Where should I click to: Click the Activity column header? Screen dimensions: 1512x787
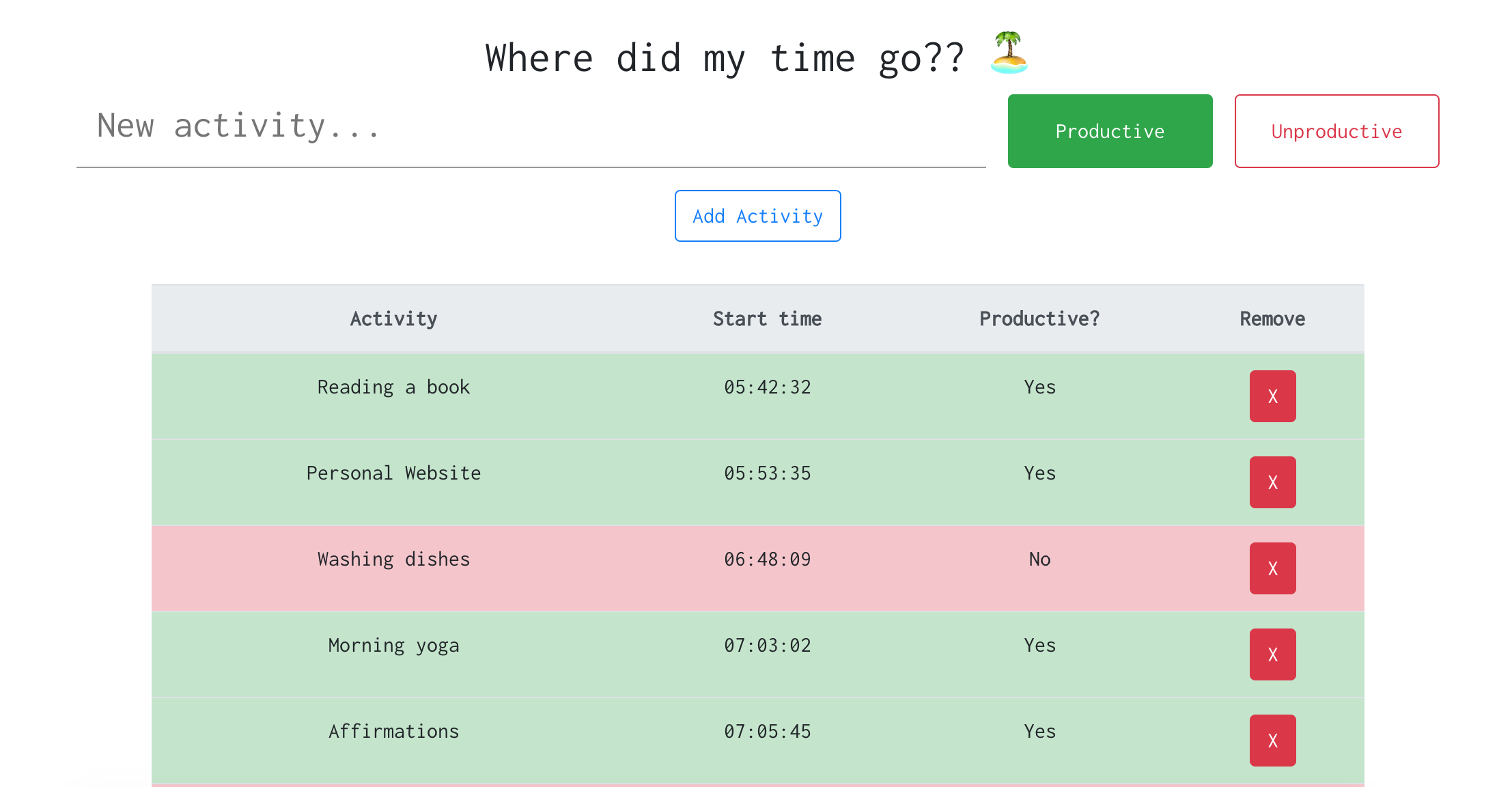(x=393, y=319)
